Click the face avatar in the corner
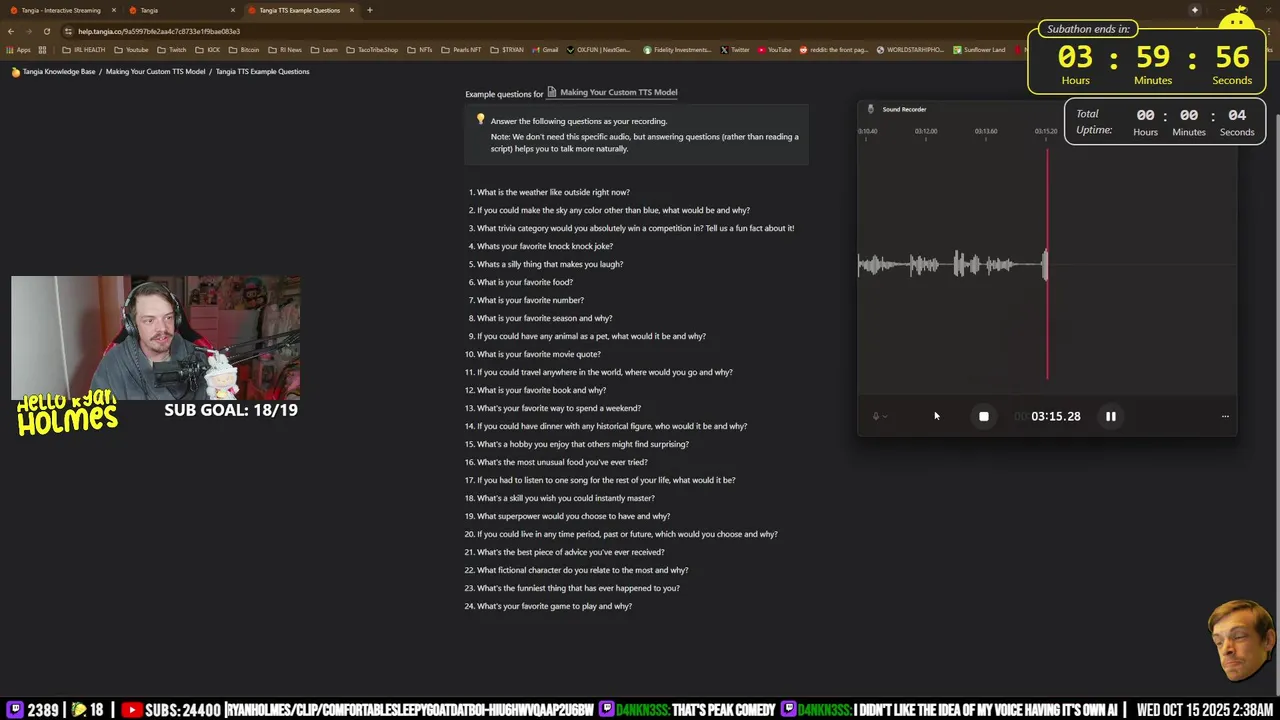The width and height of the screenshot is (1280, 720). pos(1240,640)
